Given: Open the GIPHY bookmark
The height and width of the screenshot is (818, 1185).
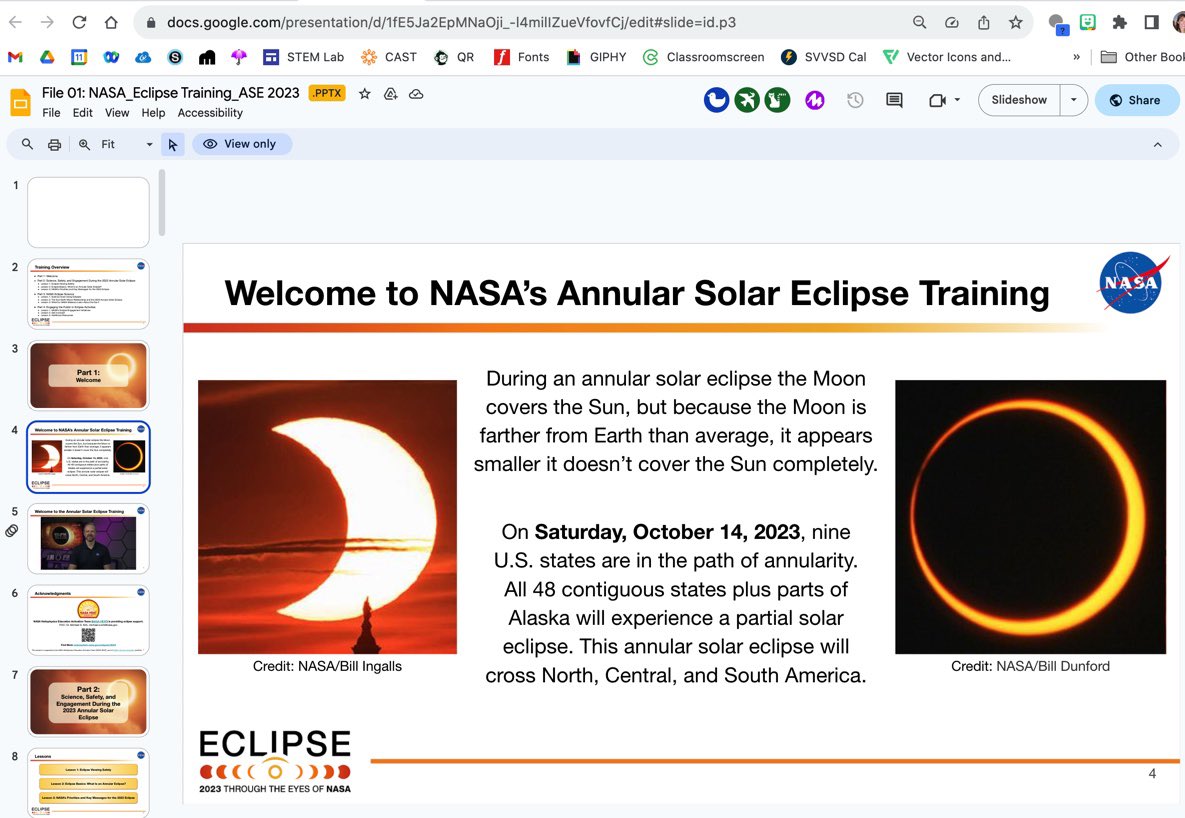Looking at the screenshot, I should coord(596,57).
